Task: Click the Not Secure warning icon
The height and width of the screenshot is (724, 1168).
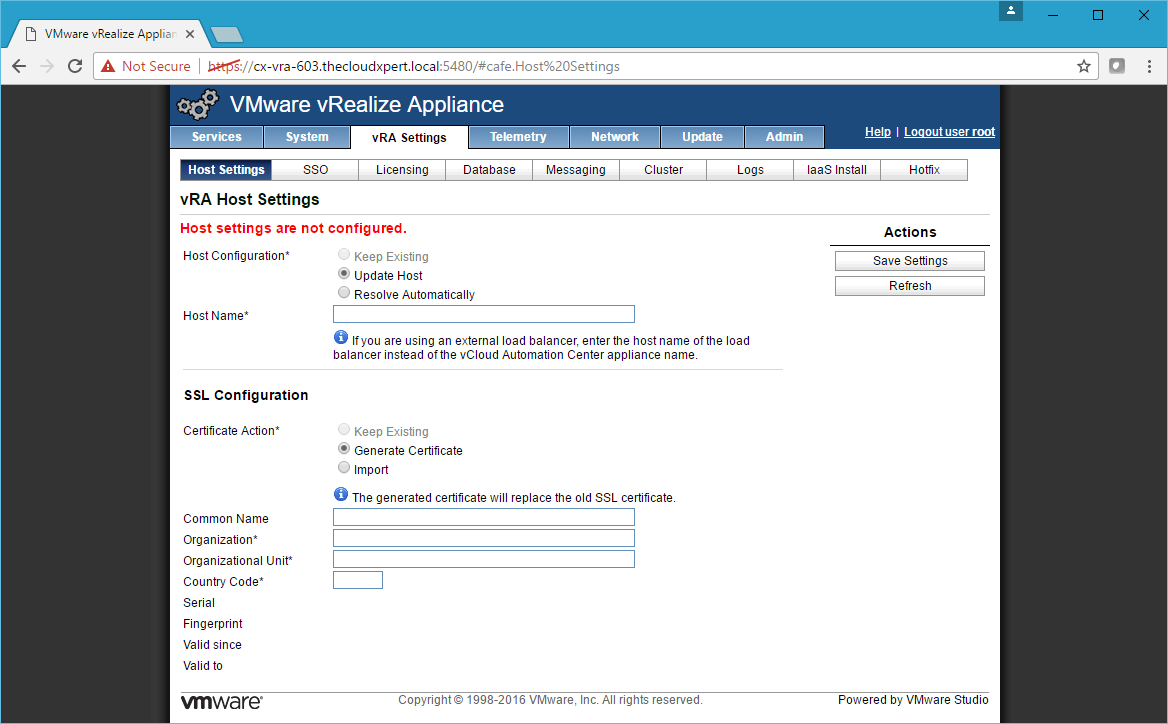Action: tap(108, 66)
